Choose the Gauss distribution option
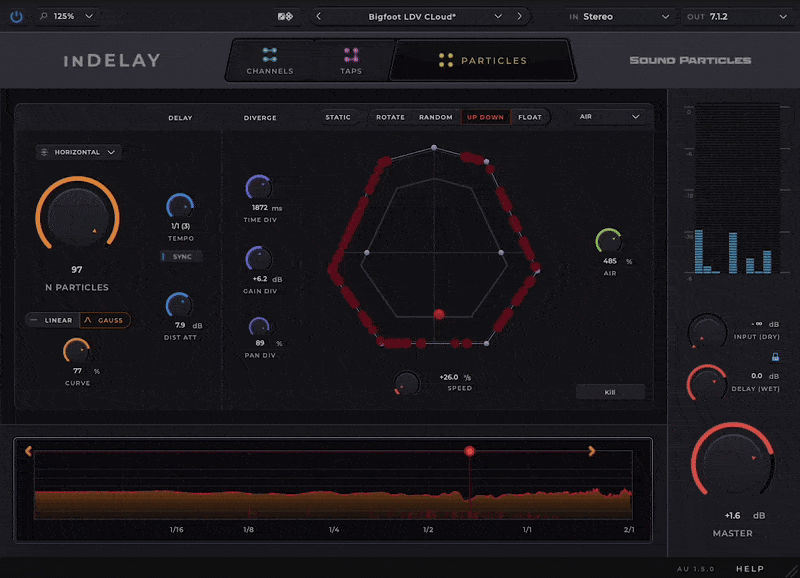Image resolution: width=800 pixels, height=578 pixels. pos(105,320)
